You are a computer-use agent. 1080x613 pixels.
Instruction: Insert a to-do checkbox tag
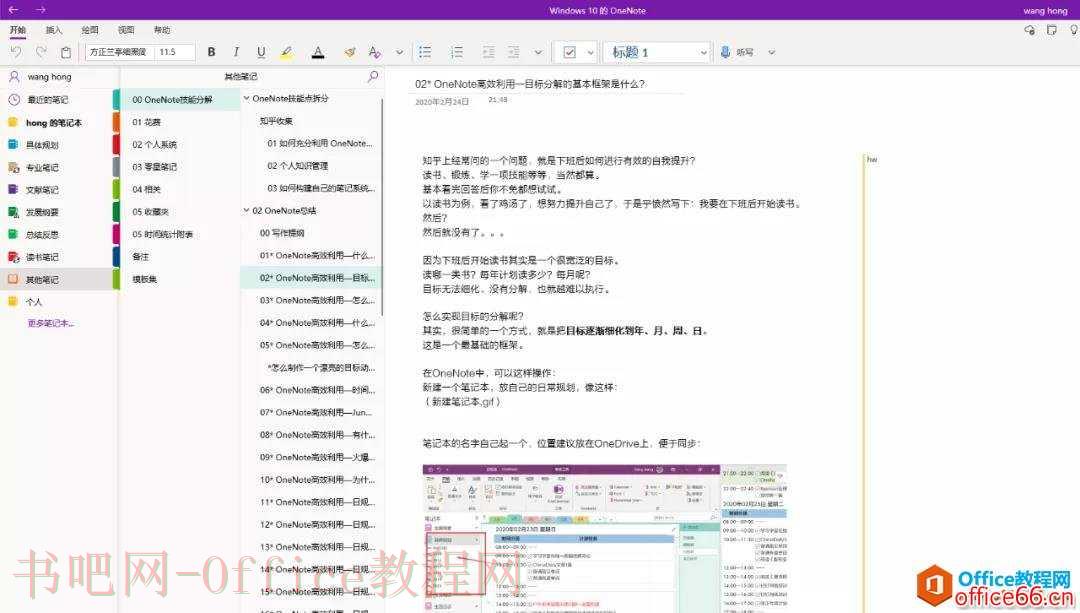(570, 52)
